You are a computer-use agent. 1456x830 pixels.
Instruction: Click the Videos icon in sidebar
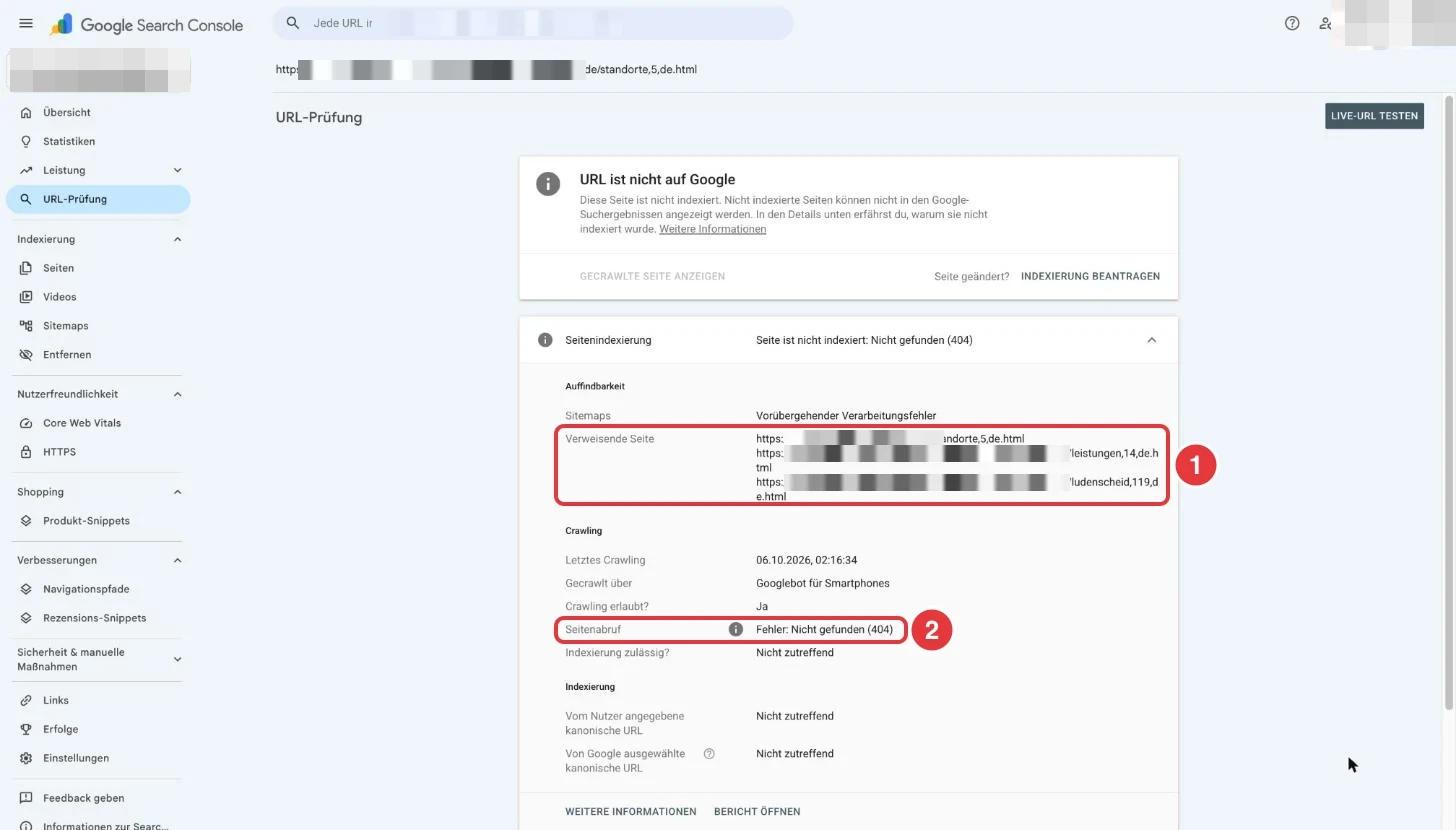coord(26,297)
